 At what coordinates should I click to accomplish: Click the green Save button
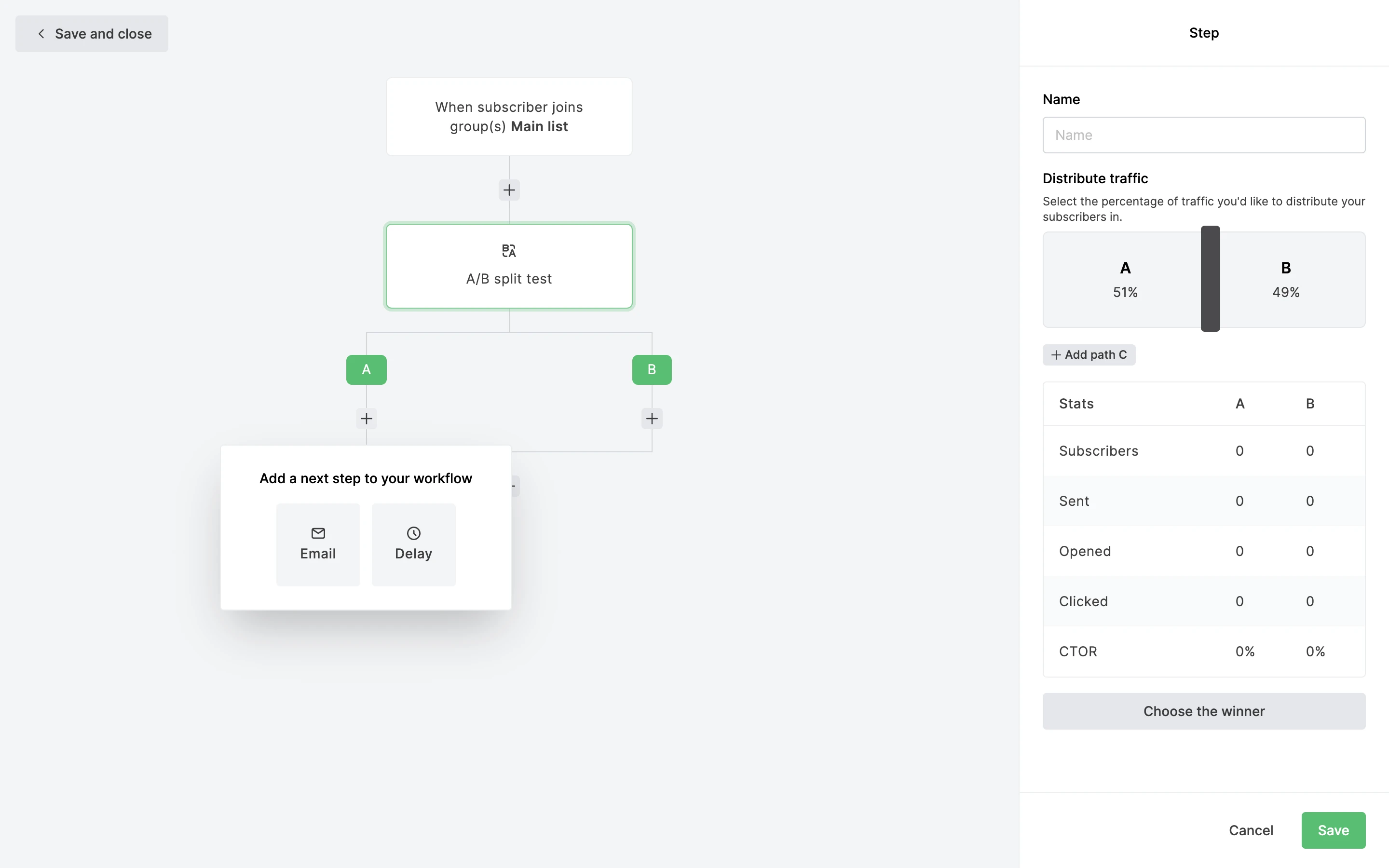tap(1333, 830)
